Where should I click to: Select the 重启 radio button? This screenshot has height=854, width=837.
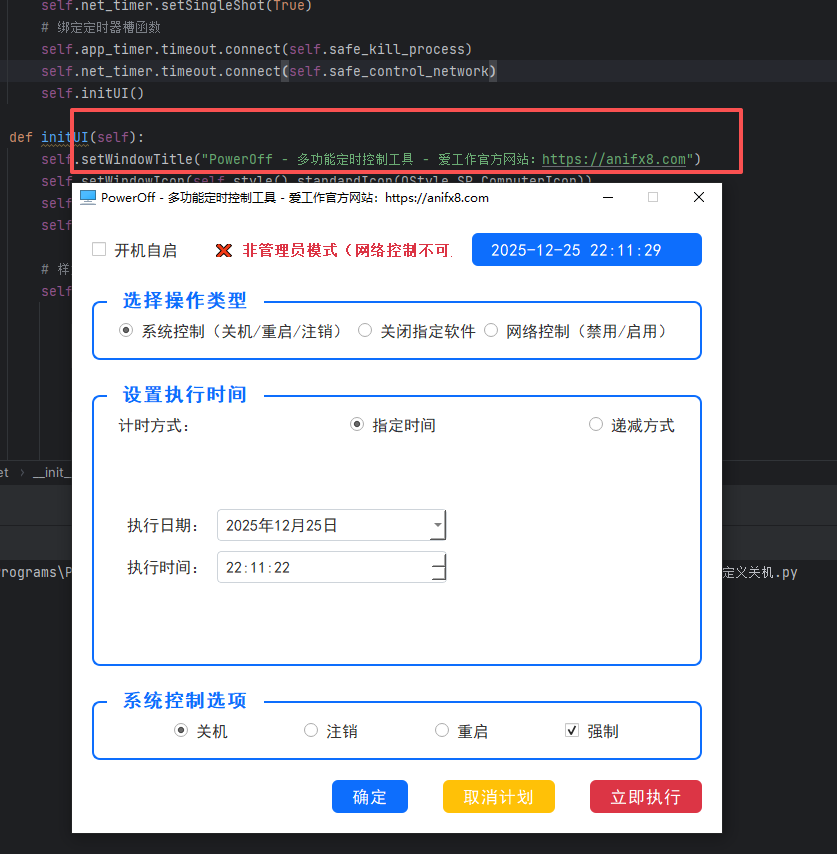442,731
